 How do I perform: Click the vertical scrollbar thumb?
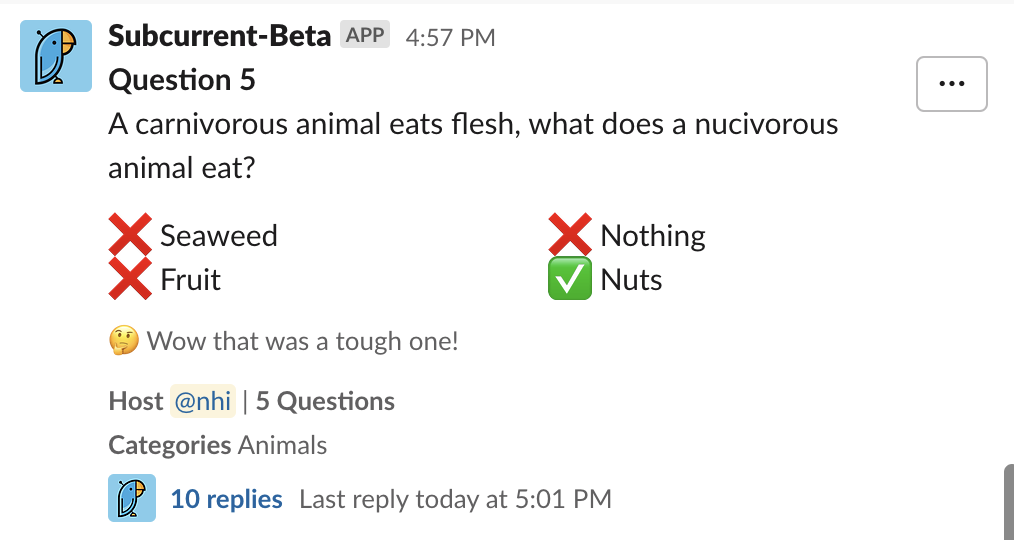(x=1008, y=502)
